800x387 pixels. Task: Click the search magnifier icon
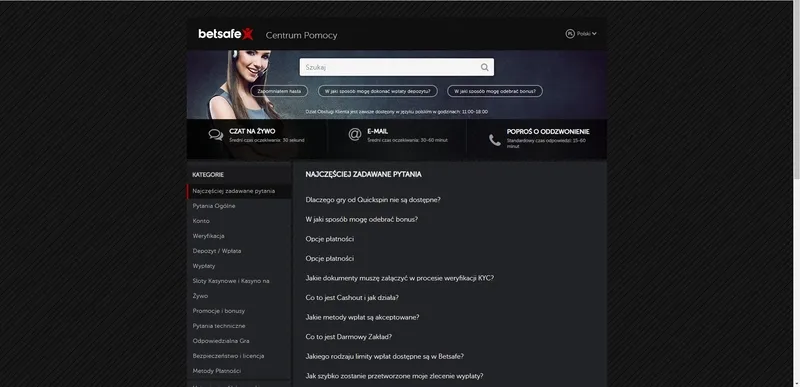[484, 67]
